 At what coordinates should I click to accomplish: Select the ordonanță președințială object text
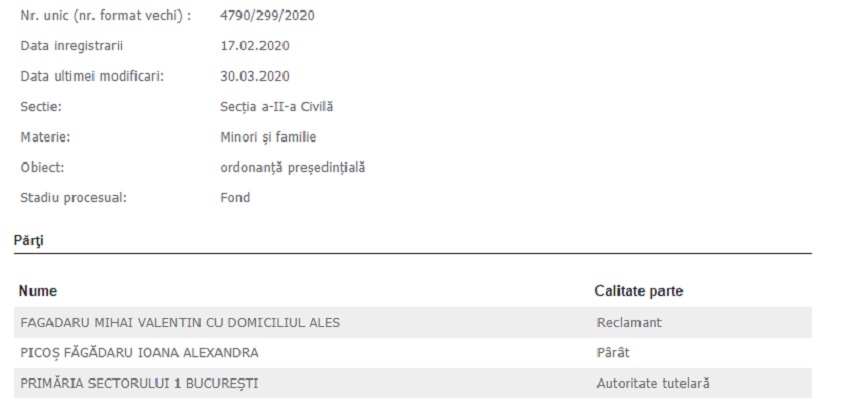(x=292, y=167)
